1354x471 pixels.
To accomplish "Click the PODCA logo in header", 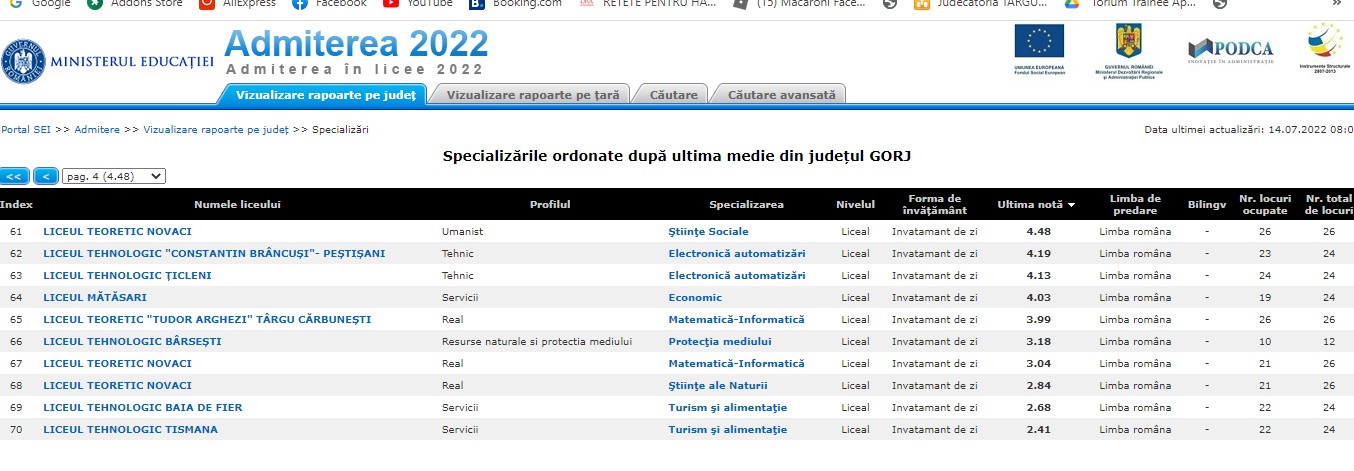I will [1230, 50].
